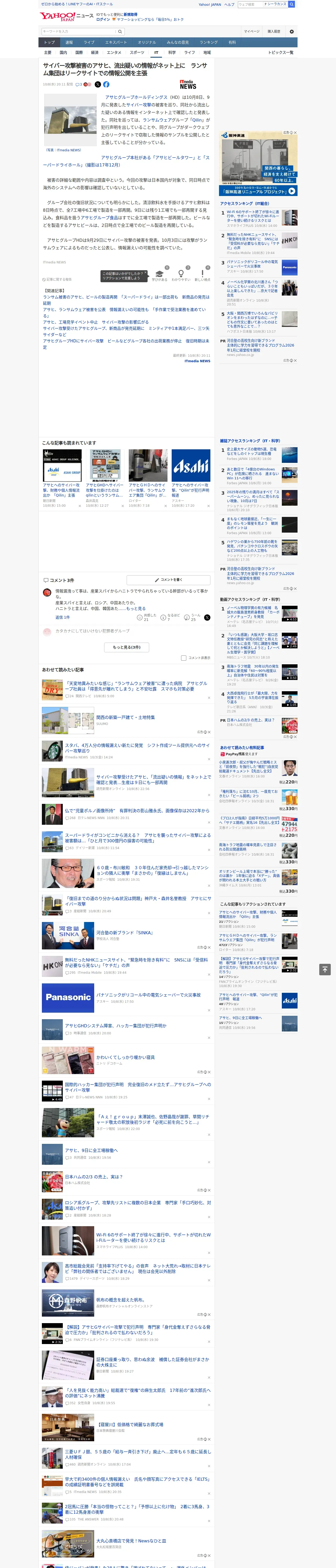This screenshot has width=336, height=1568.
Task: Click the blue web search magnifier button
Action: point(292,4)
